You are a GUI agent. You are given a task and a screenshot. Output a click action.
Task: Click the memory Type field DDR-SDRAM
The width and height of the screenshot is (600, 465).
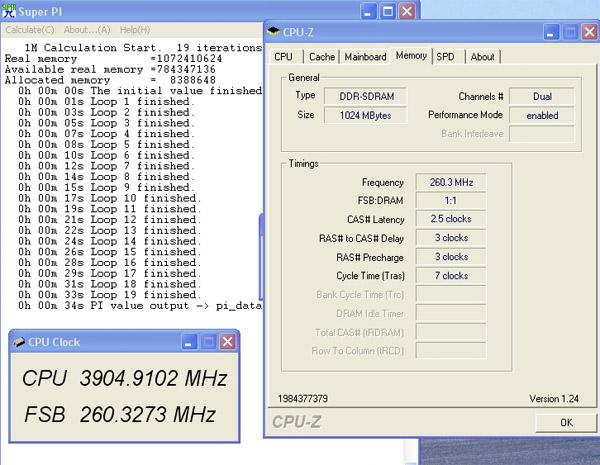[x=366, y=96]
